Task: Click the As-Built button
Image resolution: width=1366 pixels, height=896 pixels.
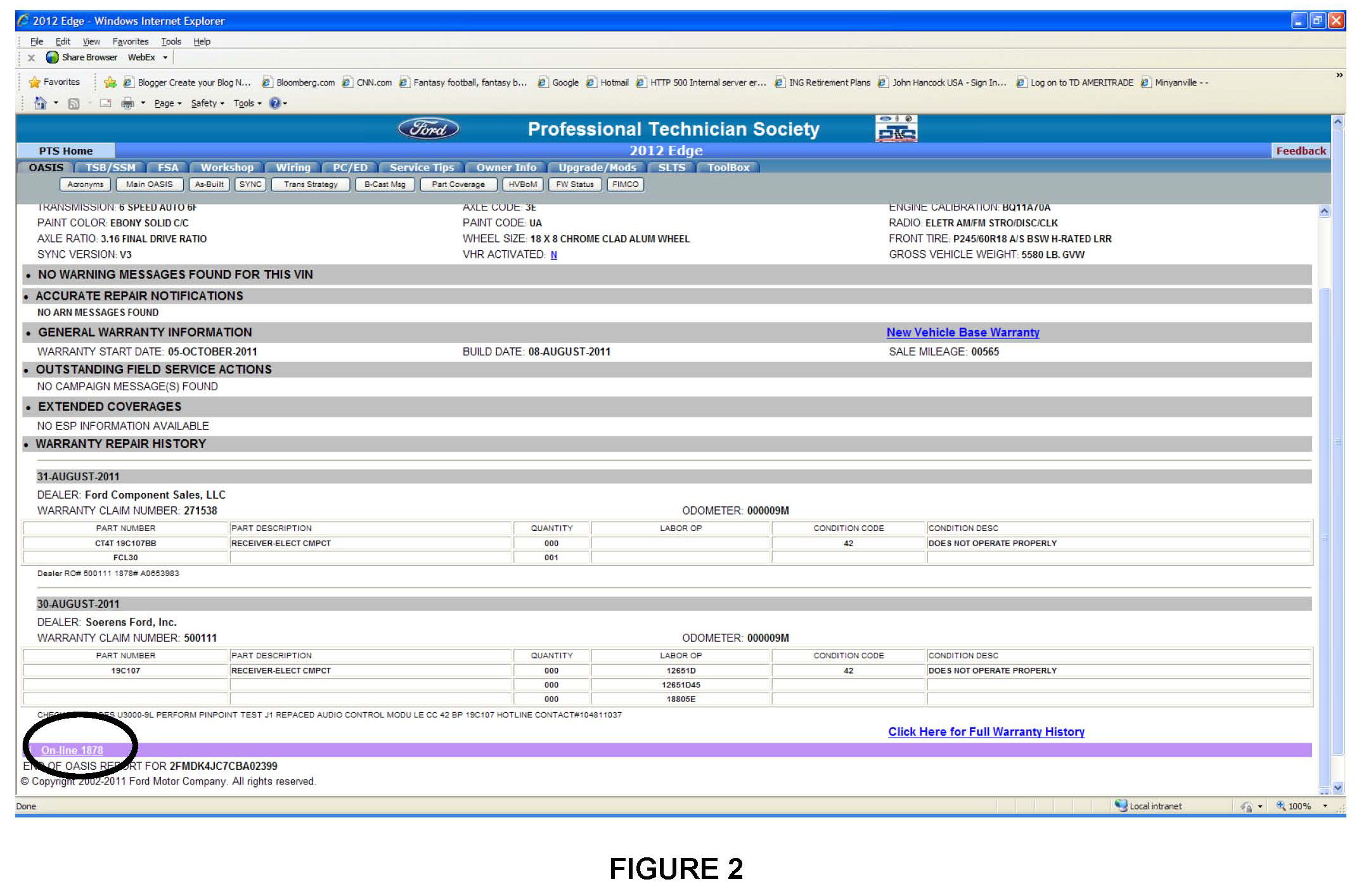Action: pos(209,184)
